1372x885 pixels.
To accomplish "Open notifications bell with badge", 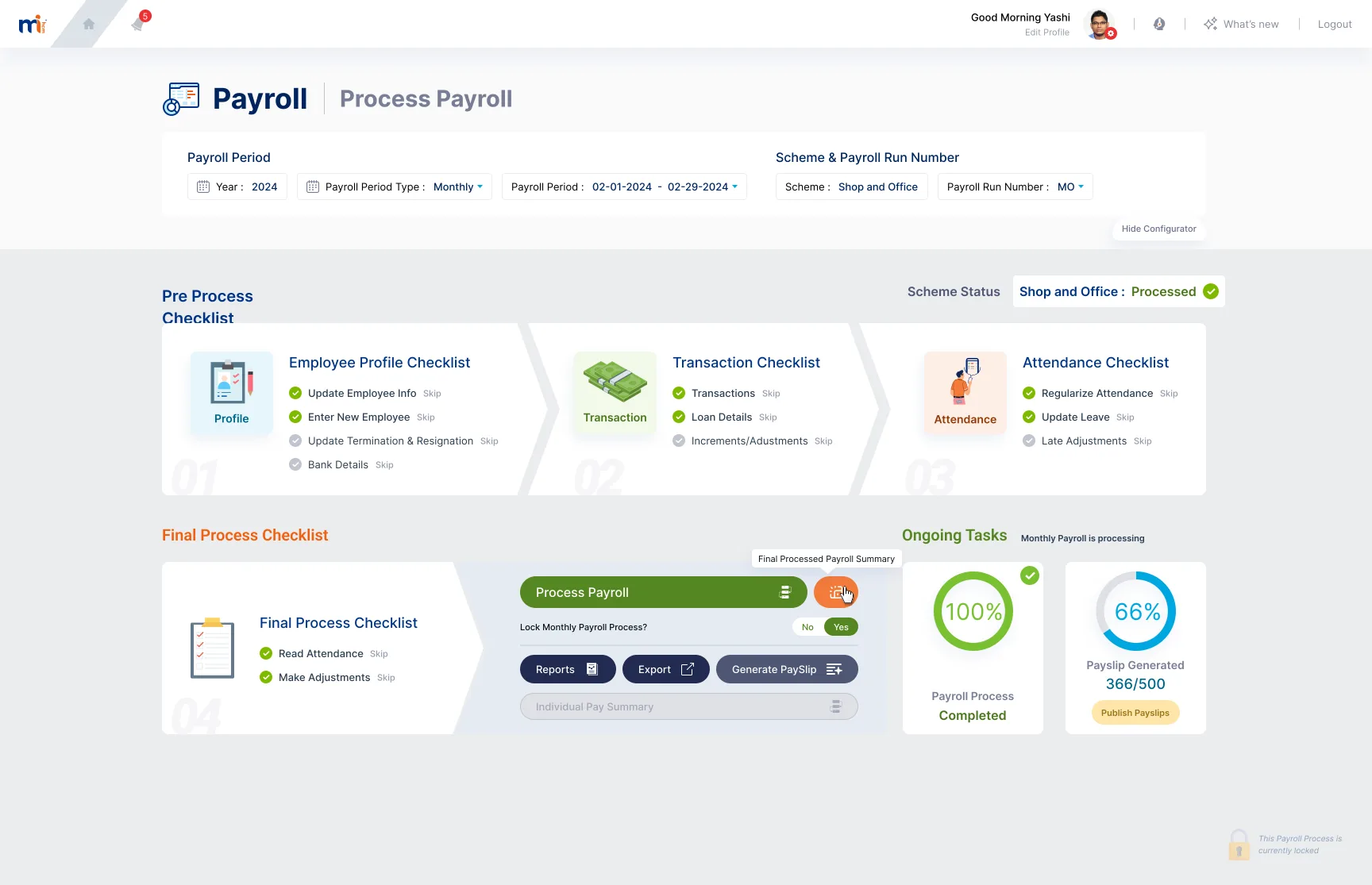I will tap(139, 23).
